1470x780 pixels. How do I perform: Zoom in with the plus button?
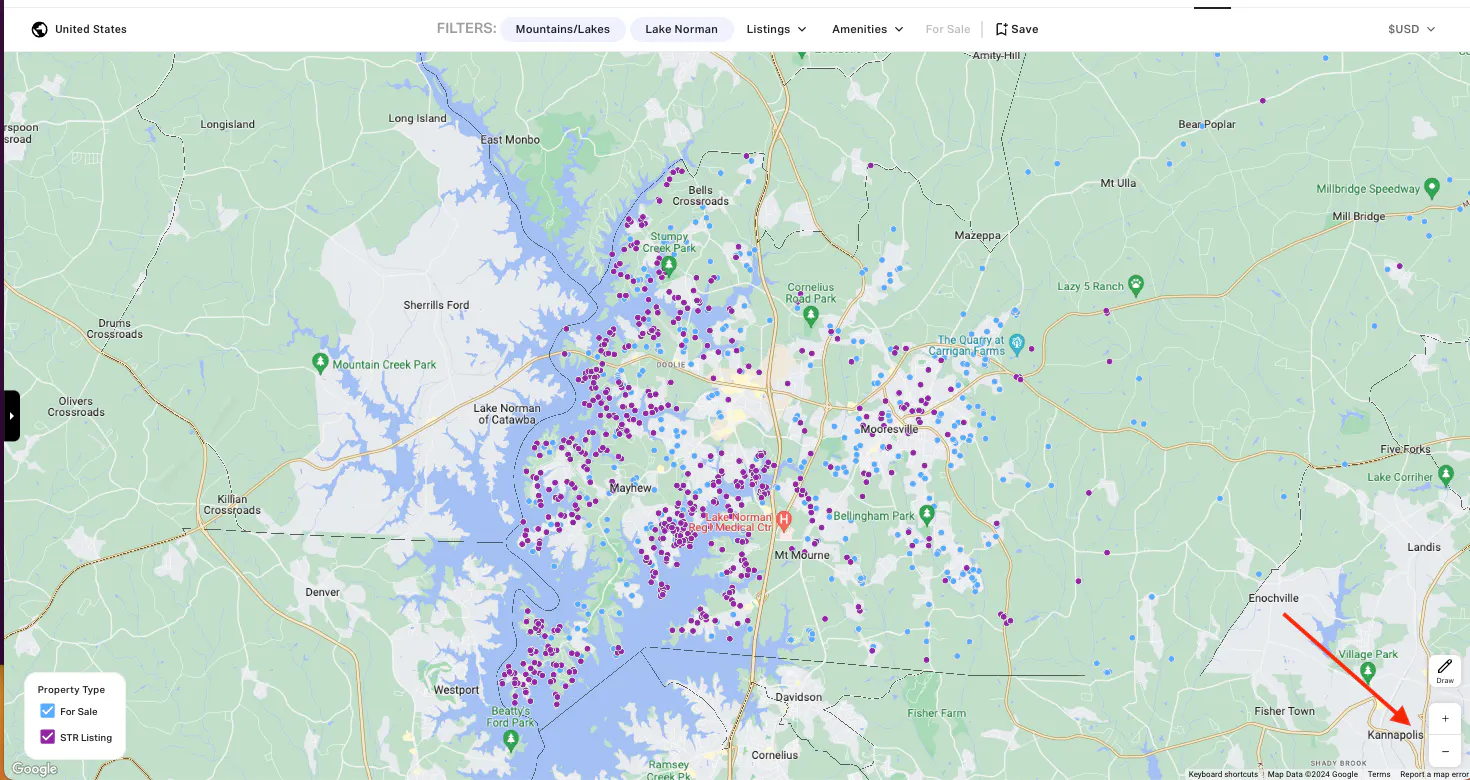click(1445, 718)
